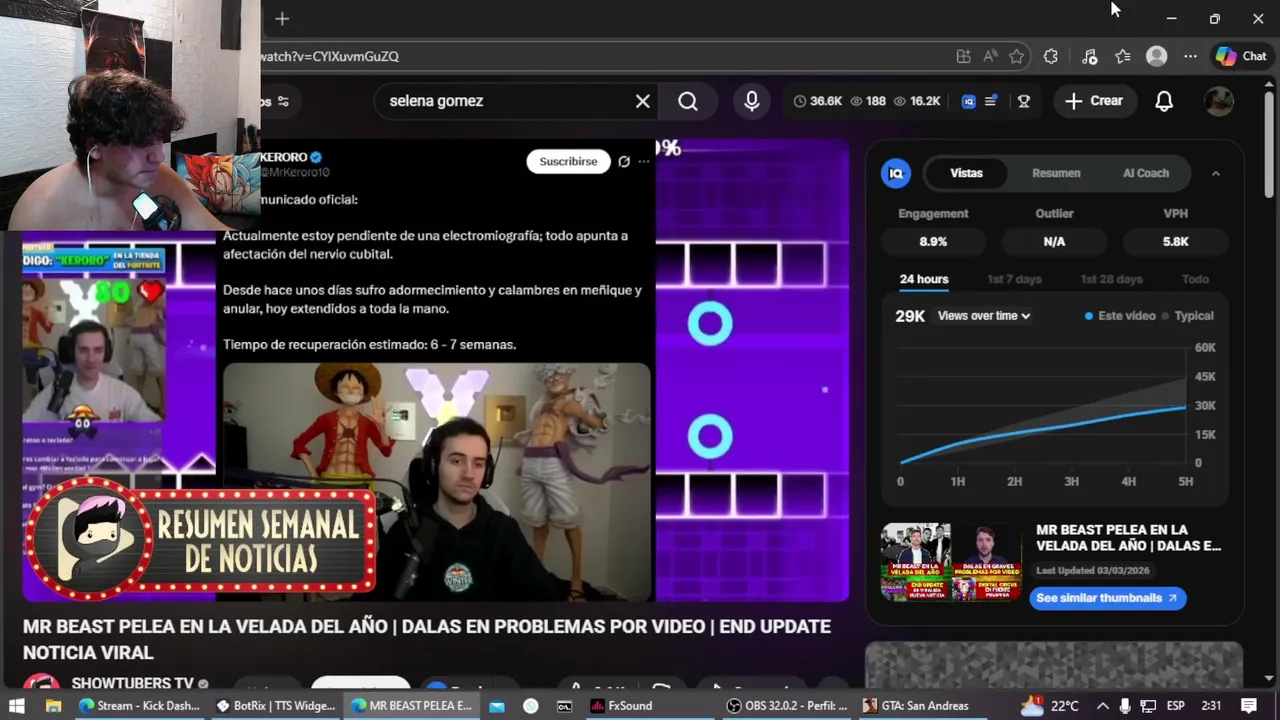This screenshot has height=720, width=1280.
Task: Click the Engagement 8.9% value
Action: pyautogui.click(x=933, y=241)
